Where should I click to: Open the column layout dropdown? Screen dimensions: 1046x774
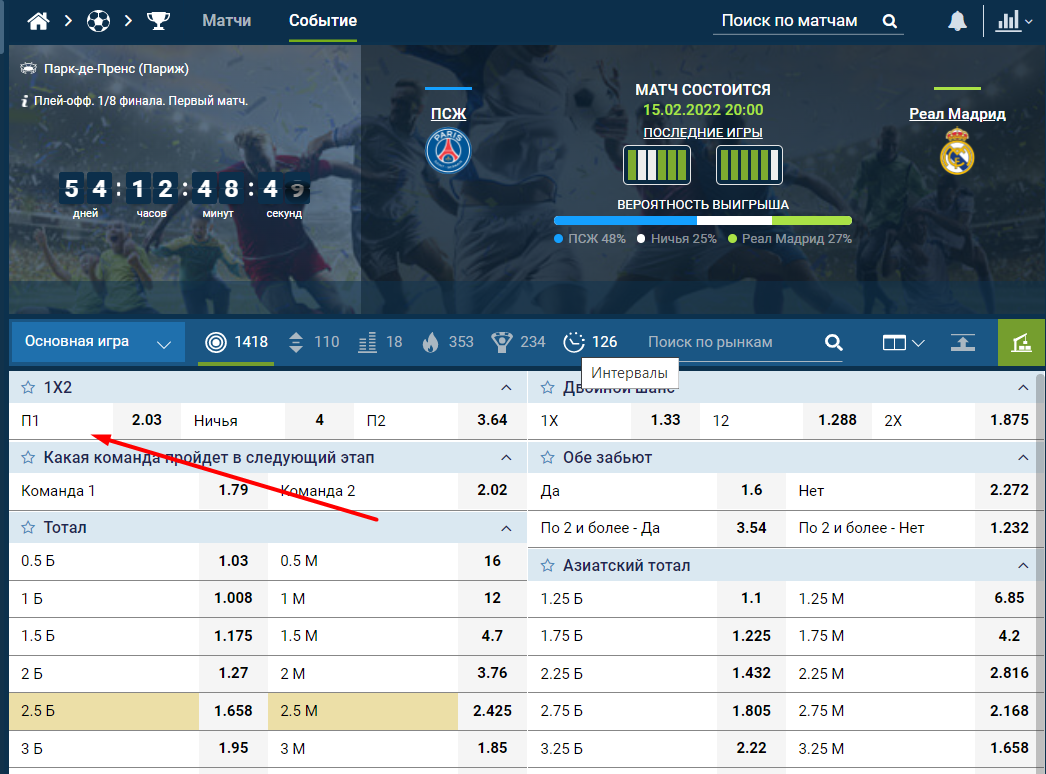pyautogui.click(x=903, y=343)
